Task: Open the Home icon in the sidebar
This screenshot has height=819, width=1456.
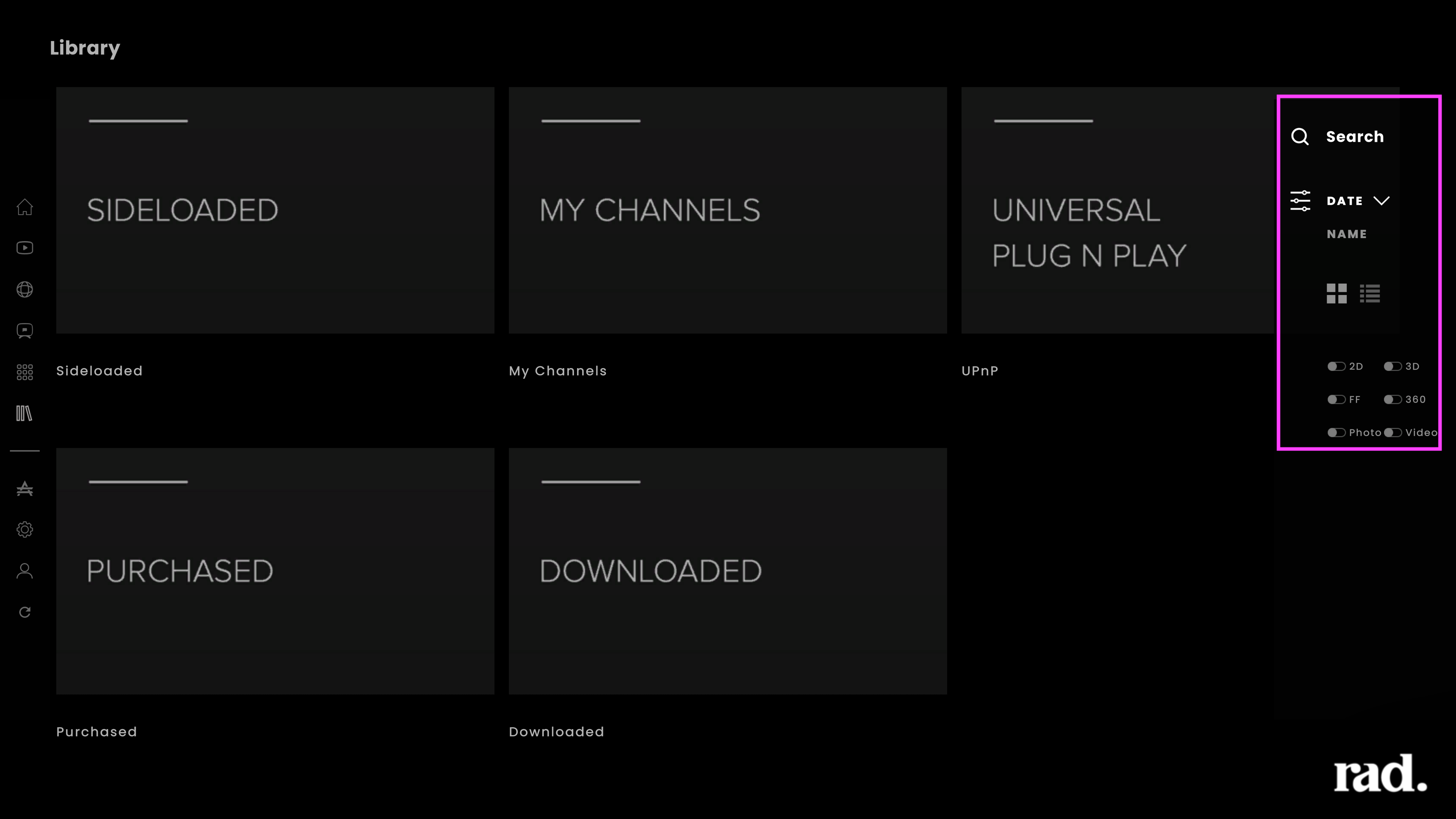Action: [x=24, y=207]
